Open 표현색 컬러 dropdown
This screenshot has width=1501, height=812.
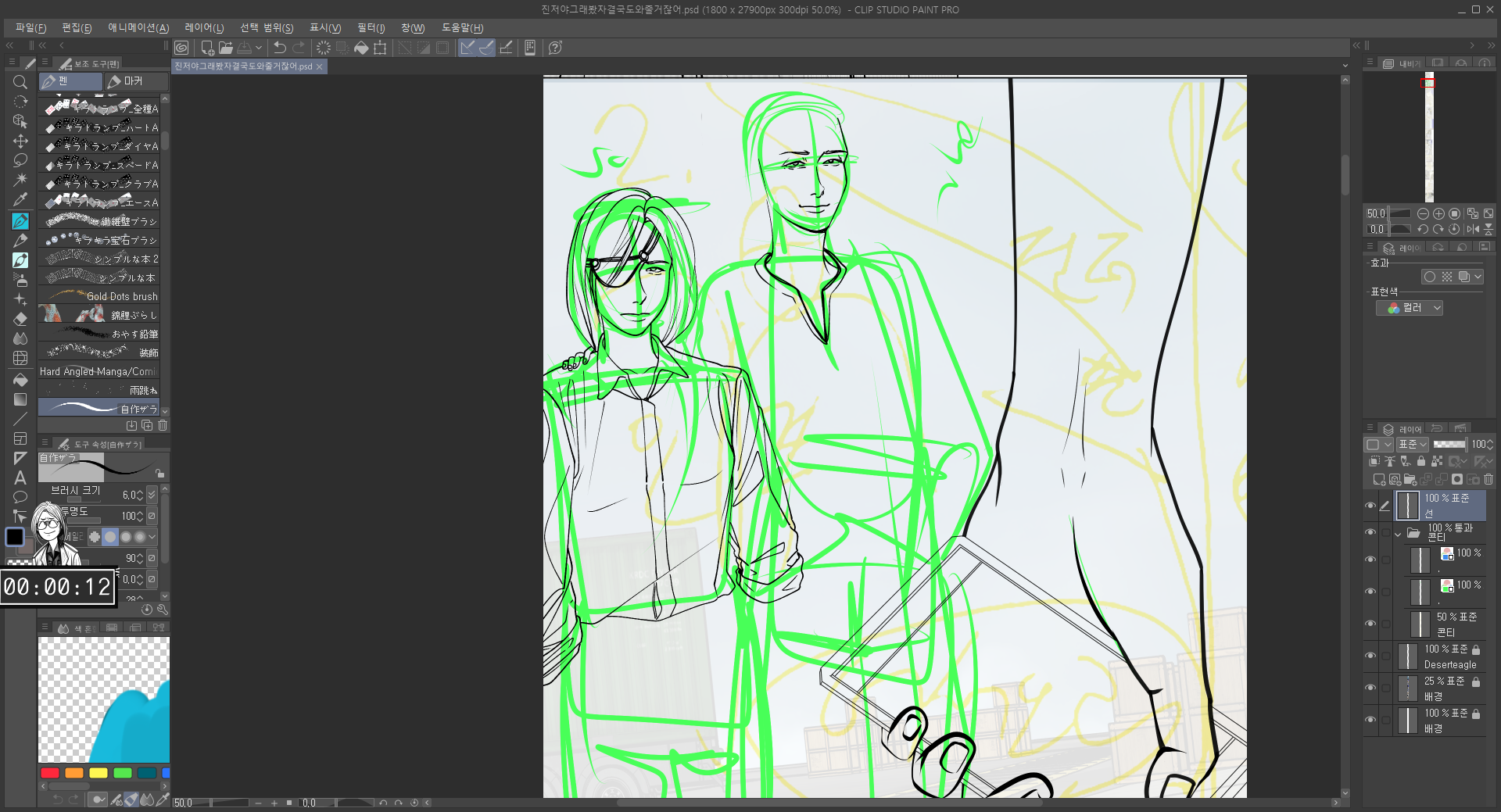point(1410,308)
